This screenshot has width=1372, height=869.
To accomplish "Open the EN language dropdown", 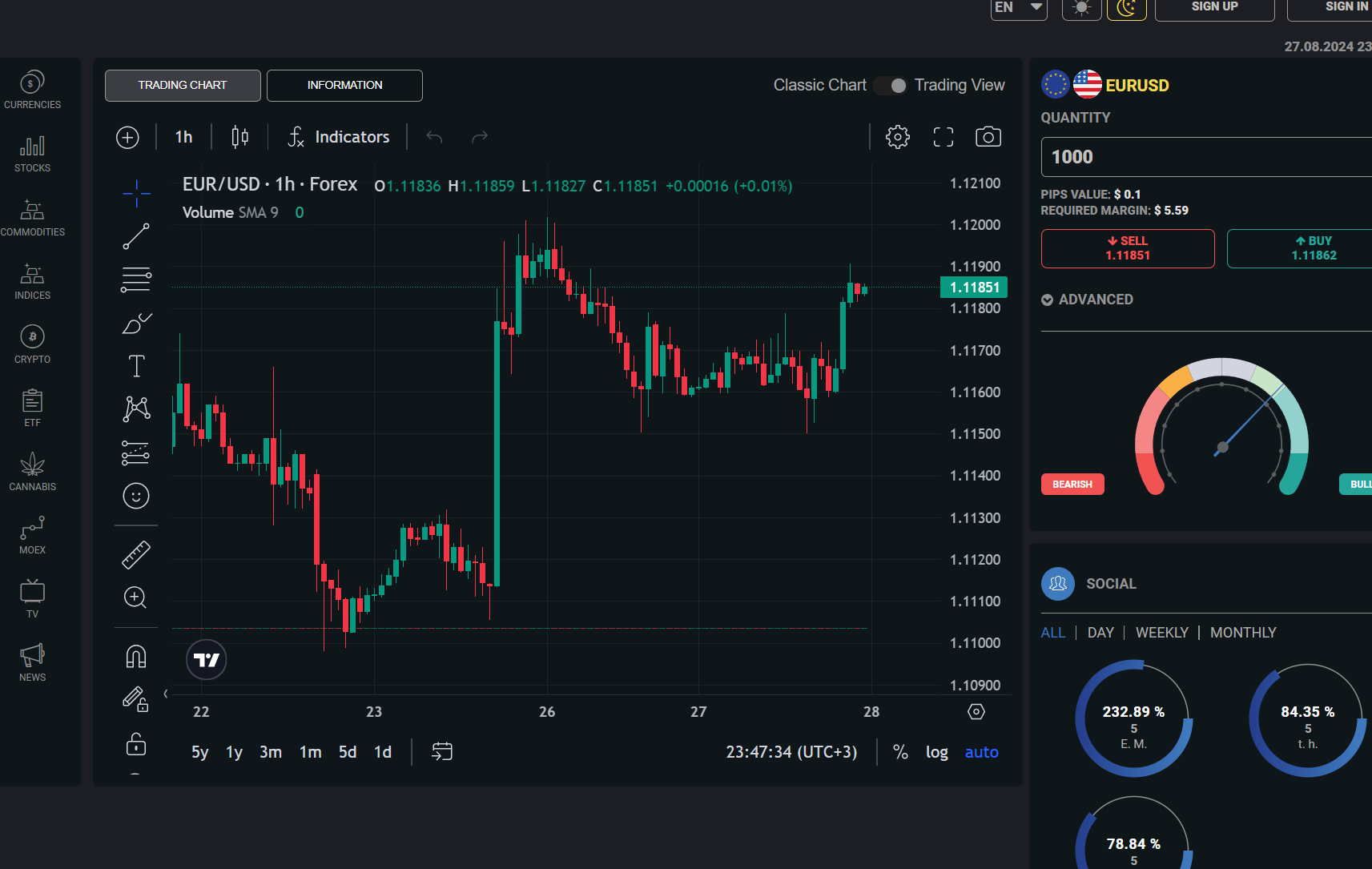I will click(1018, 8).
